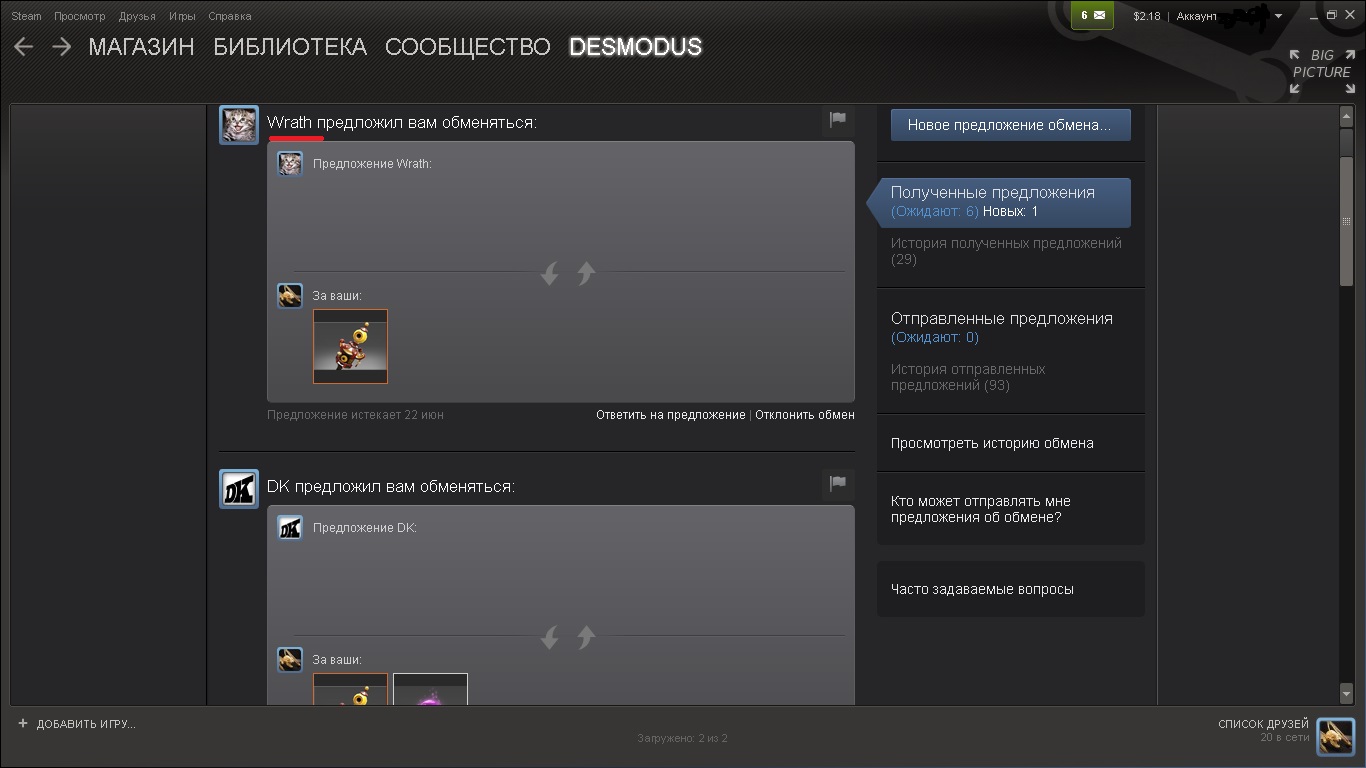
Task: Open Кто может отправлять мне предложения
Action: click(981, 509)
